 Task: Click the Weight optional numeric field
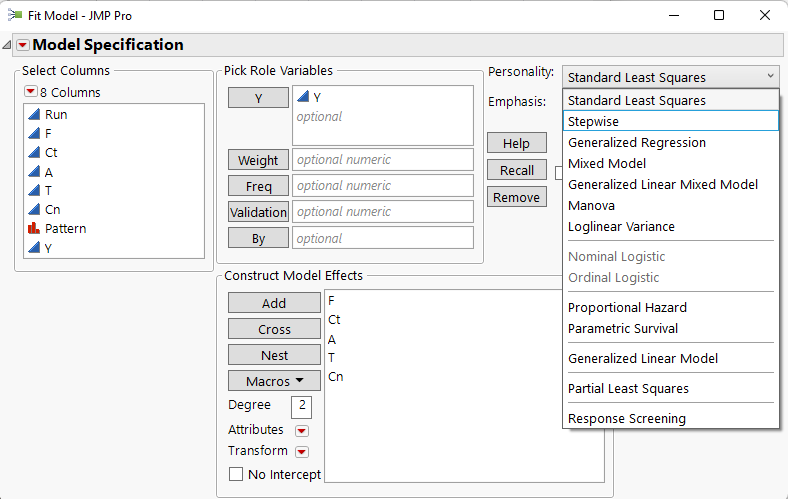(x=382, y=160)
